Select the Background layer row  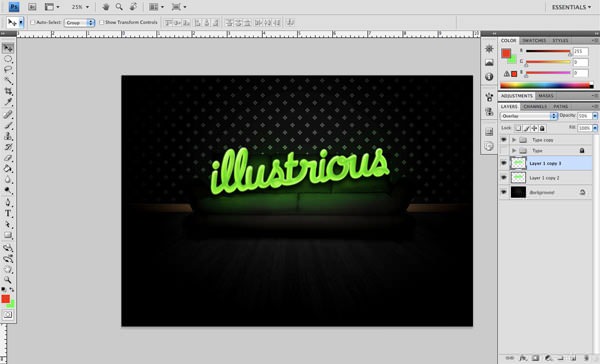546,192
